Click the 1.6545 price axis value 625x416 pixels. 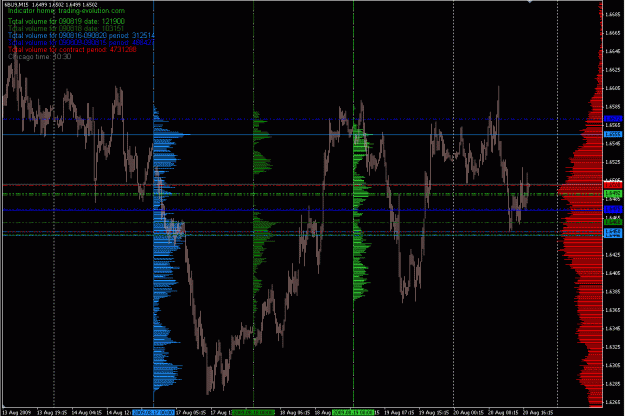613,143
